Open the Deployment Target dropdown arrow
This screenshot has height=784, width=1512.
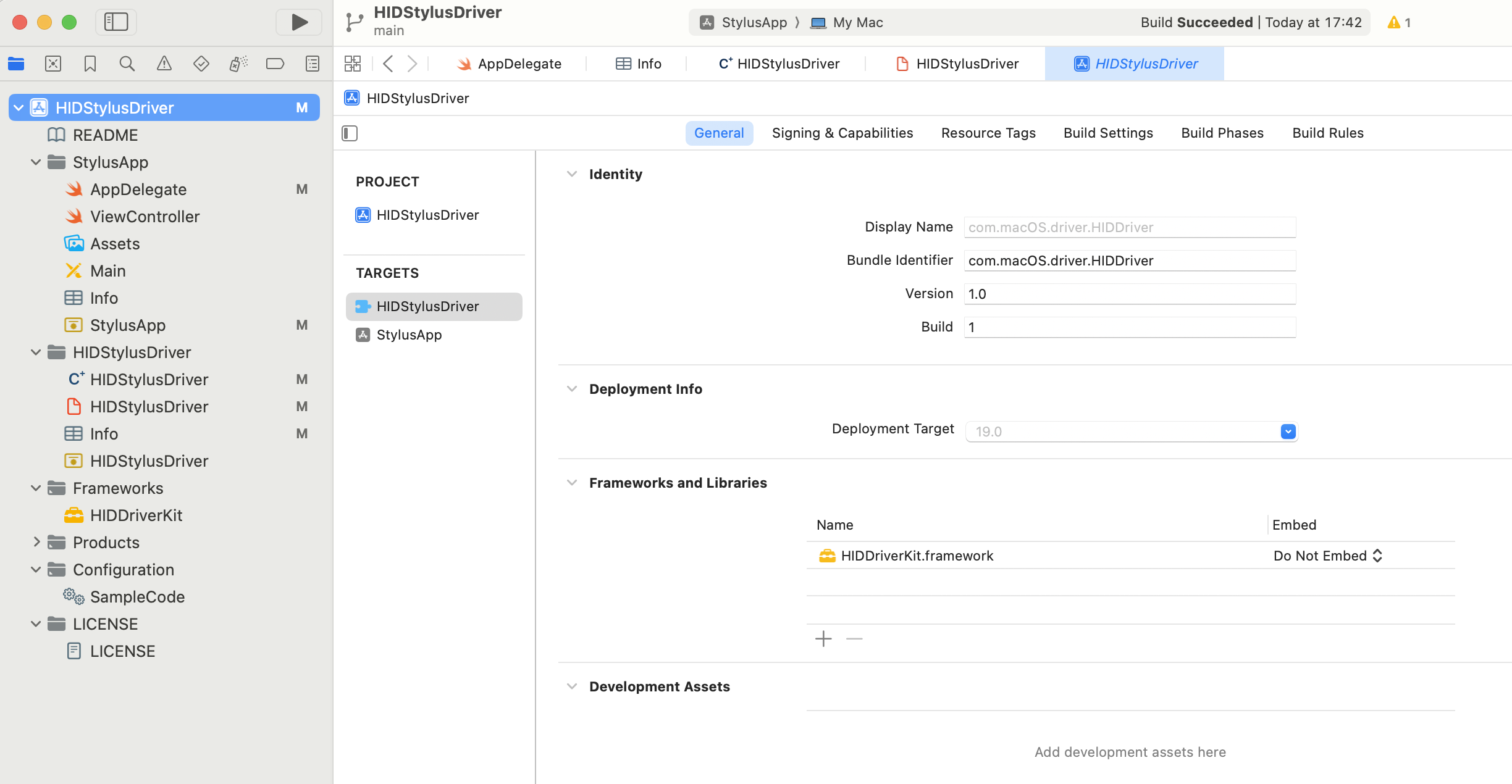click(x=1288, y=432)
